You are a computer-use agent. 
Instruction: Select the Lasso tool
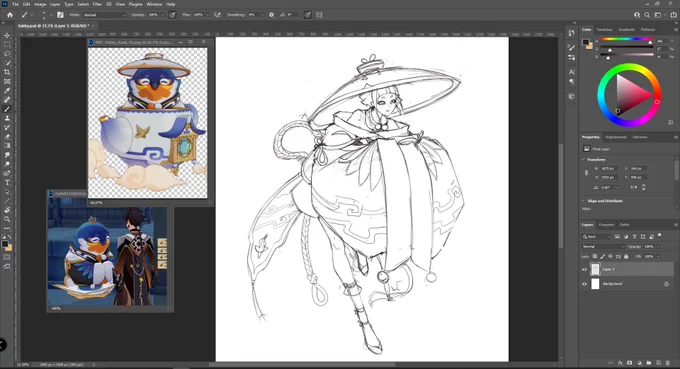7,54
